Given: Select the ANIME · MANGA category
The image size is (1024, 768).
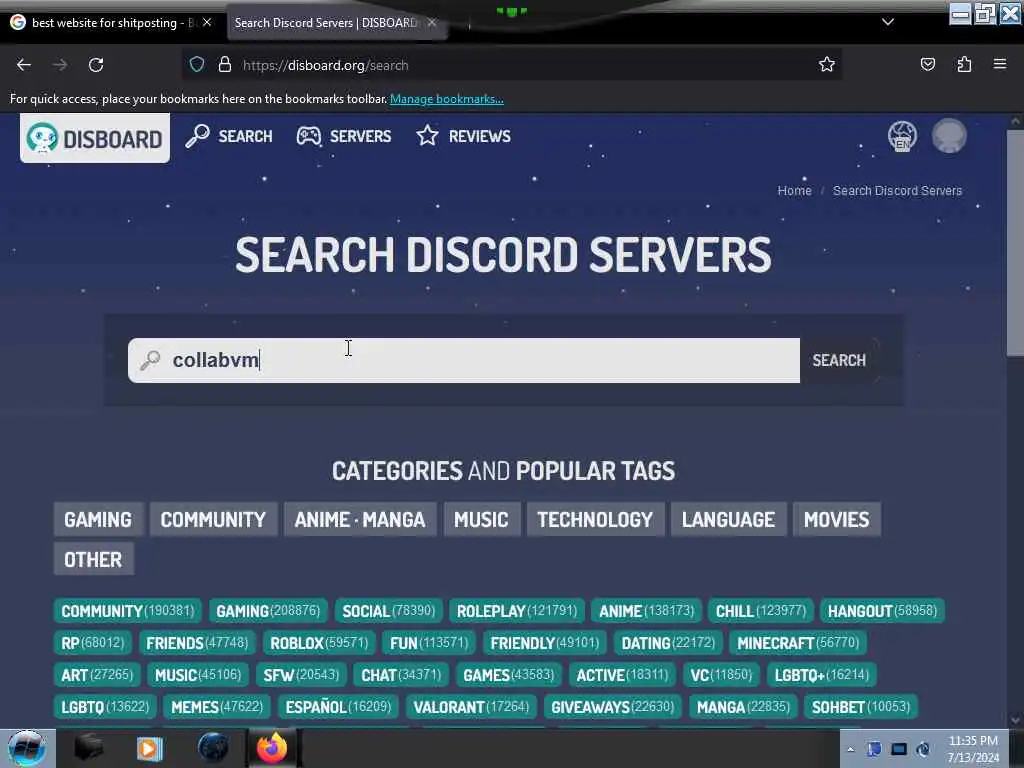Looking at the screenshot, I should click(x=360, y=519).
